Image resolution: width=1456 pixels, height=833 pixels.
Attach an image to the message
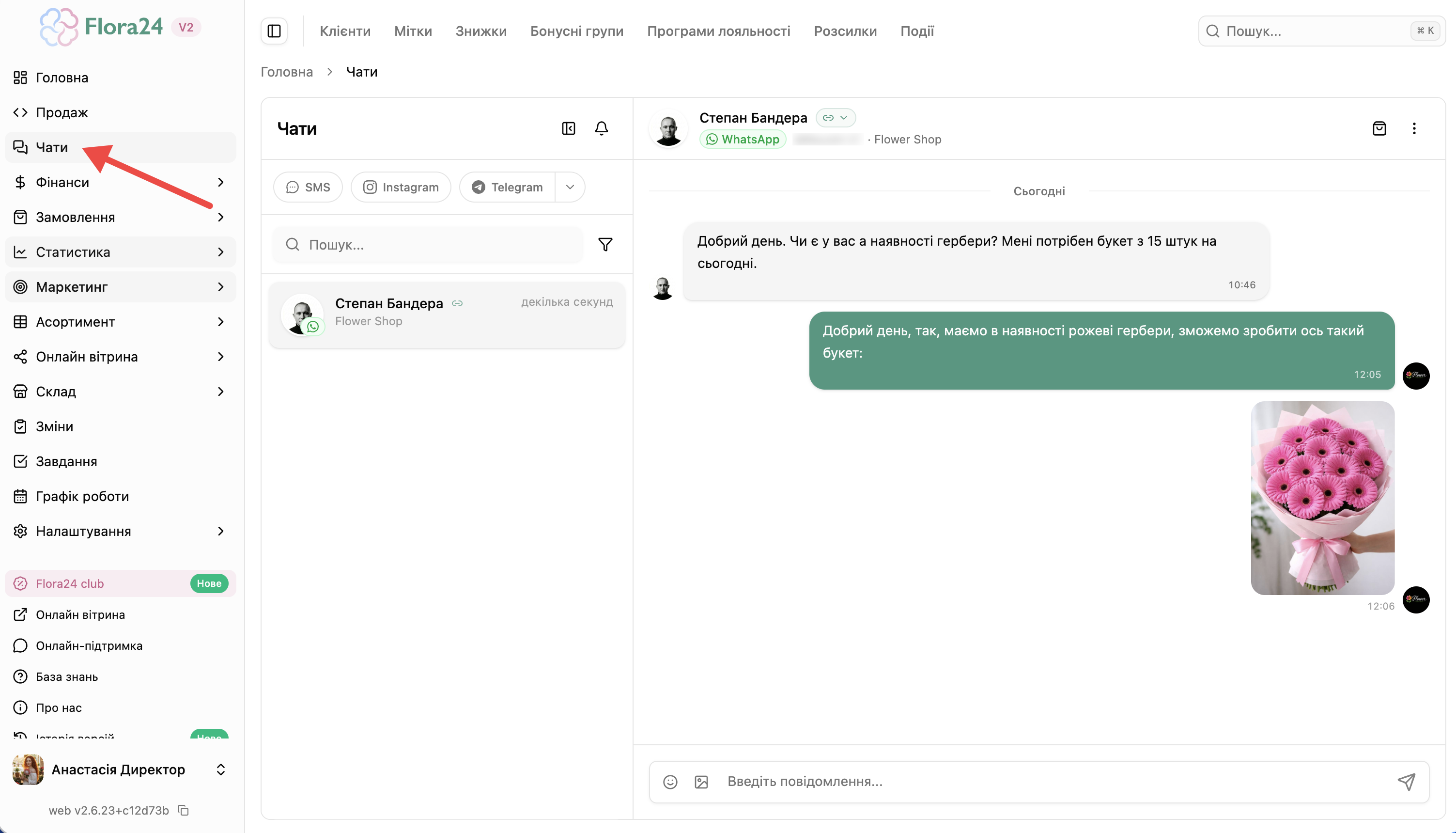point(701,782)
